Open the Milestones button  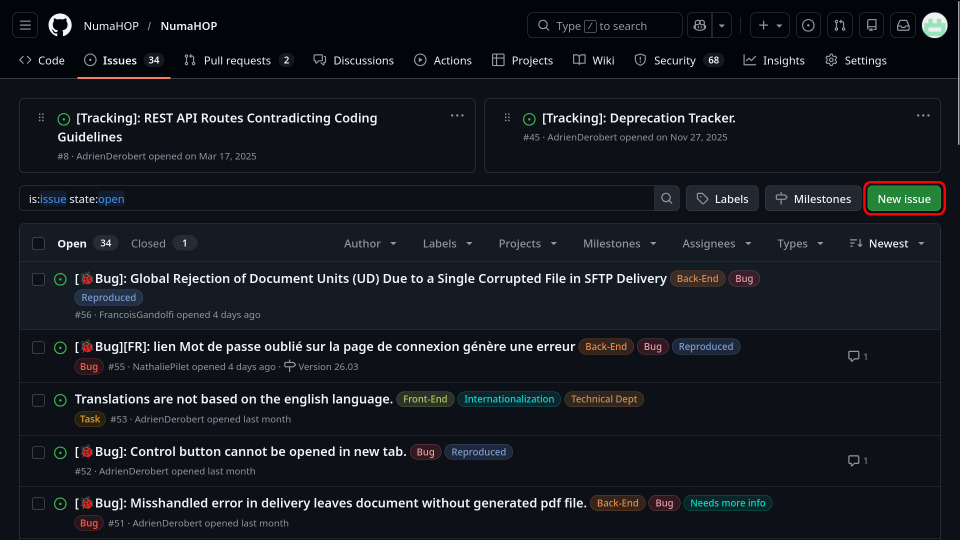point(813,198)
